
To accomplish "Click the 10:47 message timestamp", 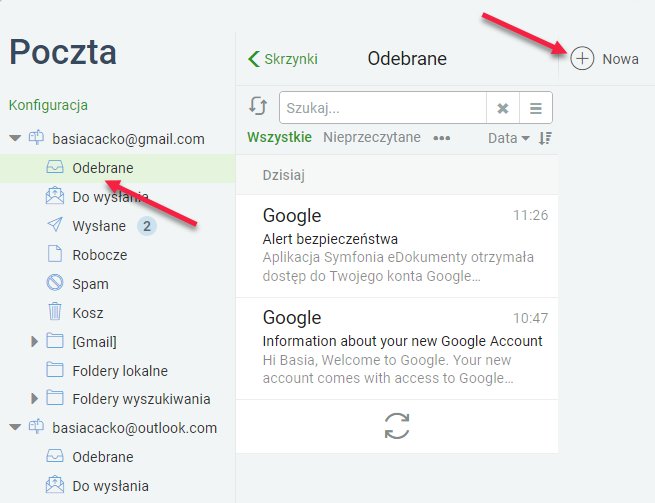I will tap(531, 318).
